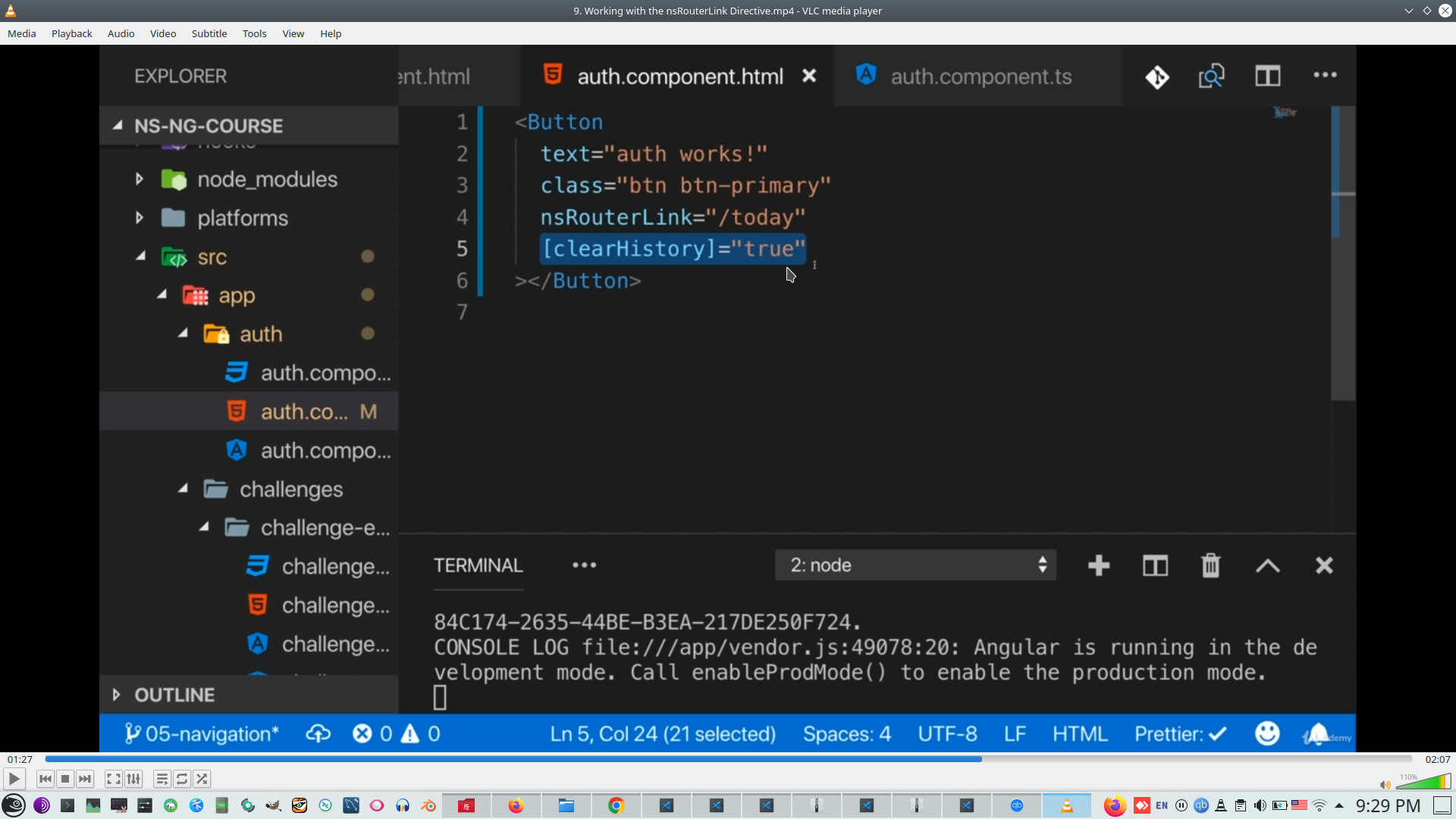Image resolution: width=1456 pixels, height=819 pixels.
Task: Toggle loop repeat mode
Action: tap(182, 779)
